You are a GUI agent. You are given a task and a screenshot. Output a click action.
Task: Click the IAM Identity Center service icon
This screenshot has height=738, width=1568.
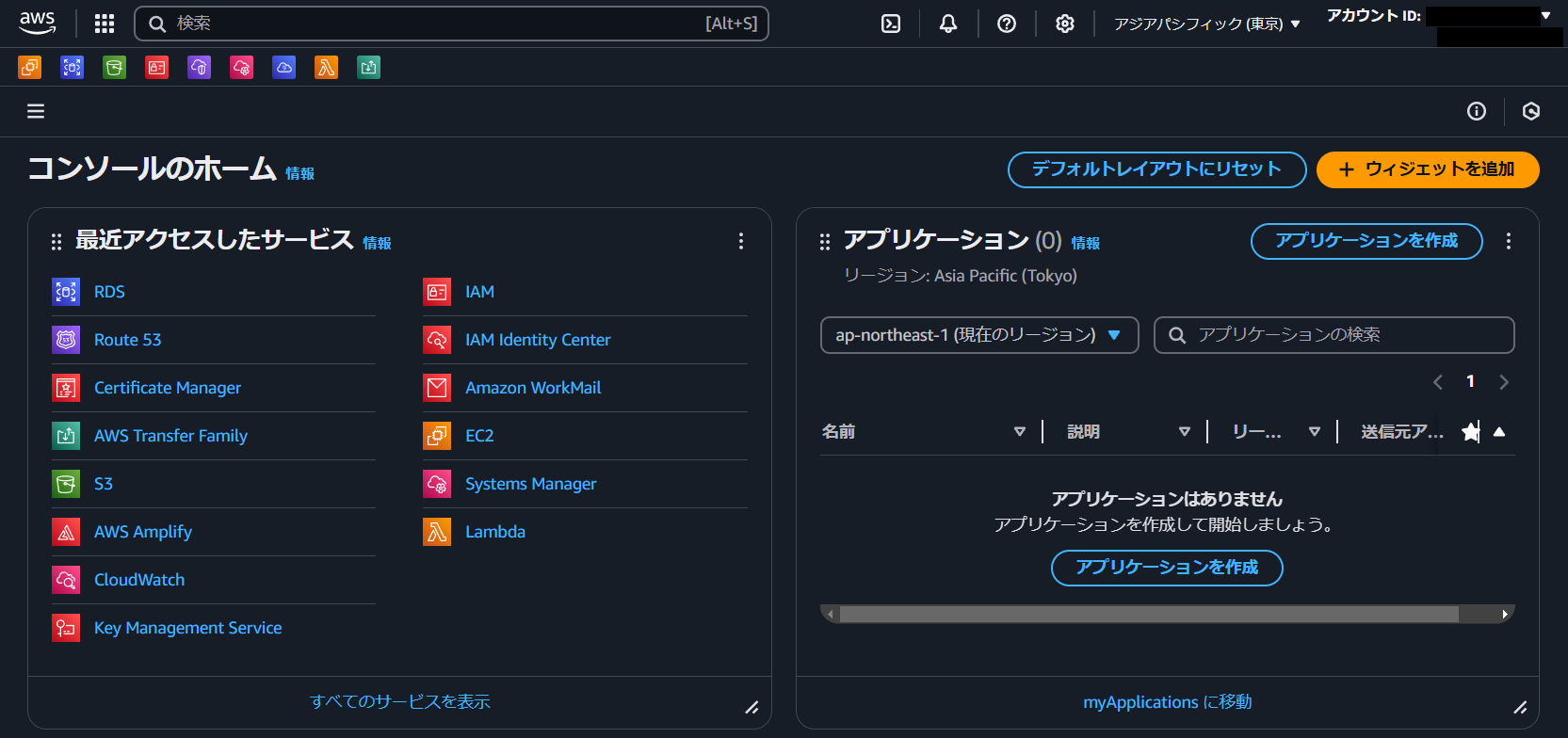pos(437,340)
